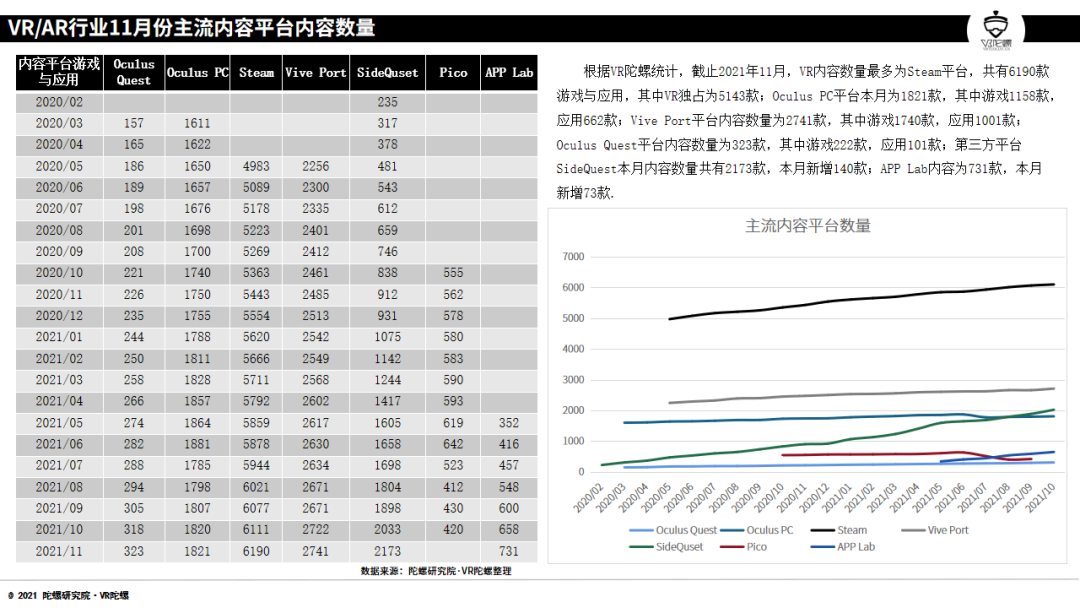Select the SideQuset legend entry
The width and height of the screenshot is (1080, 608).
click(x=666, y=547)
